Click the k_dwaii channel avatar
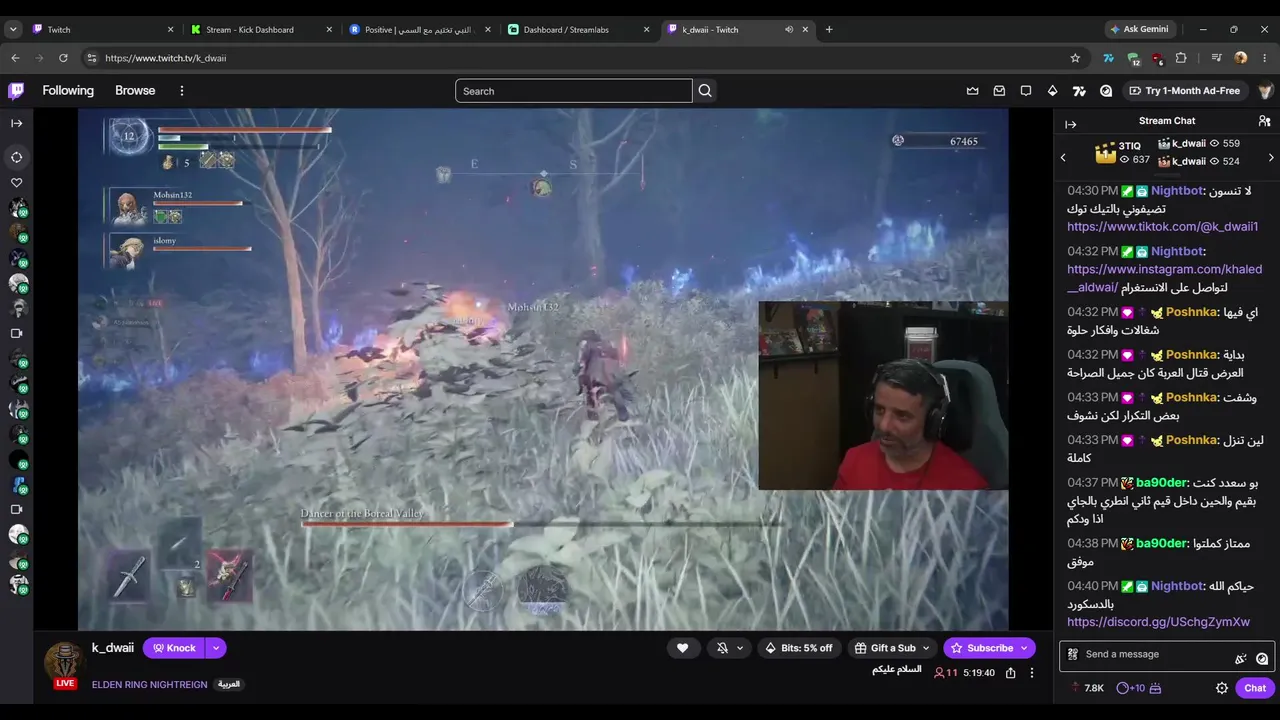The height and width of the screenshot is (720, 1280). (x=64, y=661)
